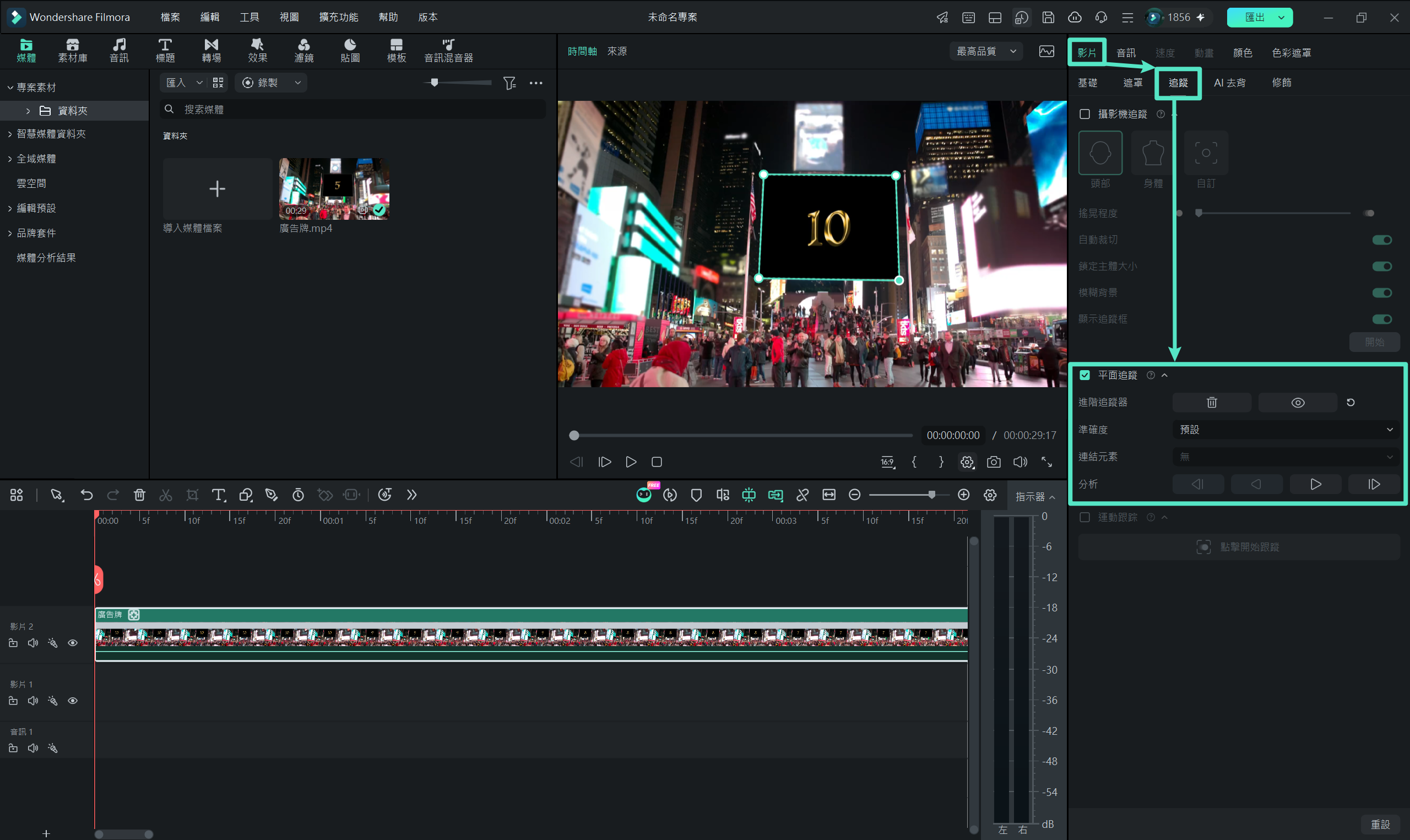Screen dimensions: 1410x840
Task: Open the 匯入 import dropdown
Action: pos(184,83)
